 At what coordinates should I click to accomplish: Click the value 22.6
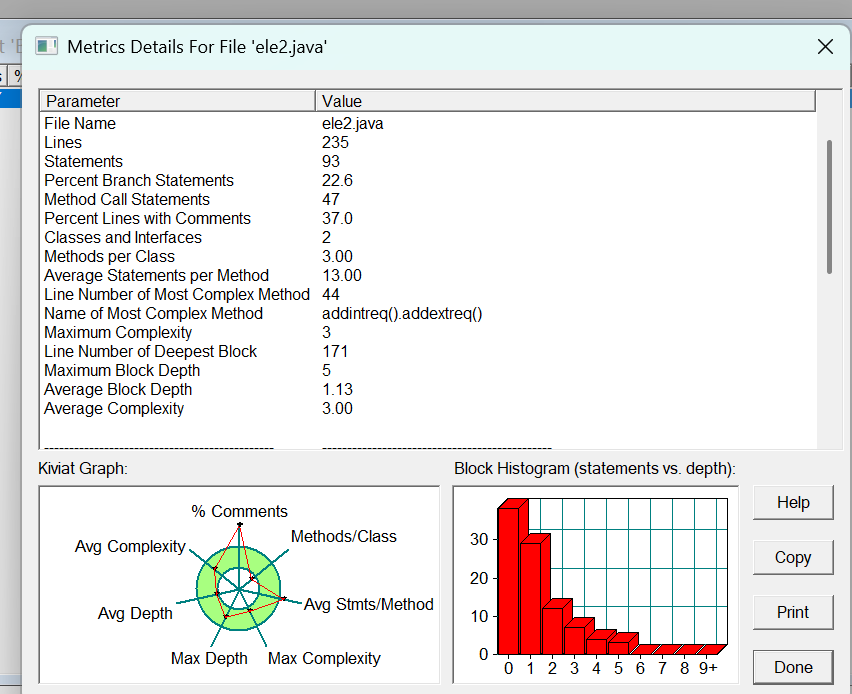(x=337, y=180)
